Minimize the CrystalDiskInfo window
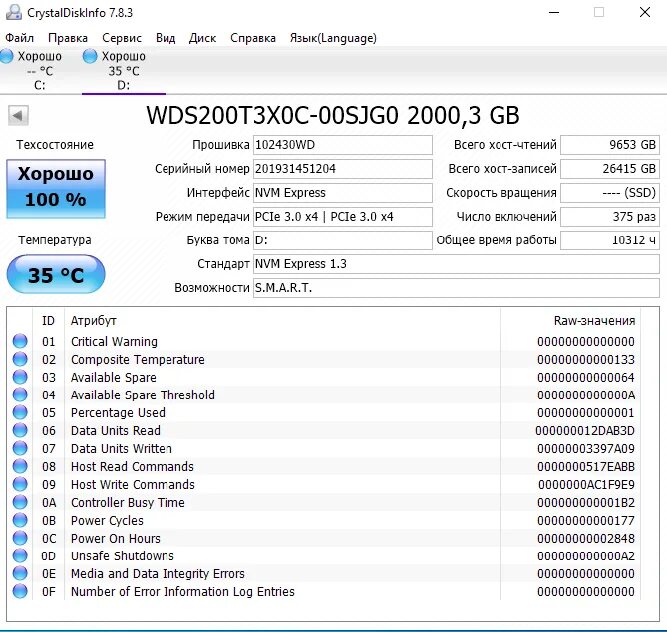 [554, 12]
